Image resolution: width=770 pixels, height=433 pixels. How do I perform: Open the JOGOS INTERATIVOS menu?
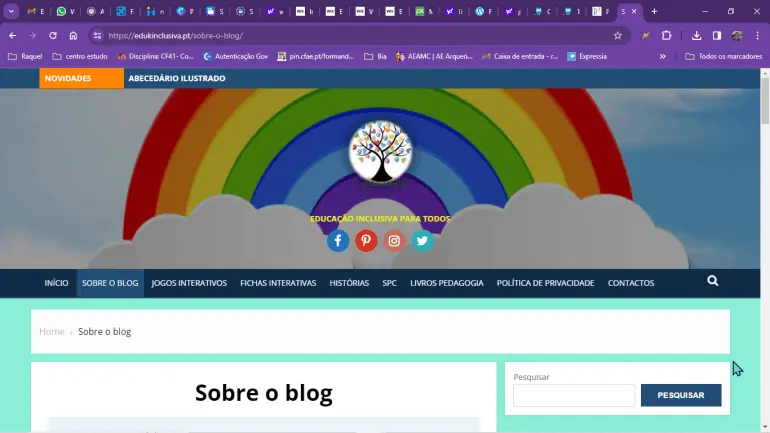point(189,283)
